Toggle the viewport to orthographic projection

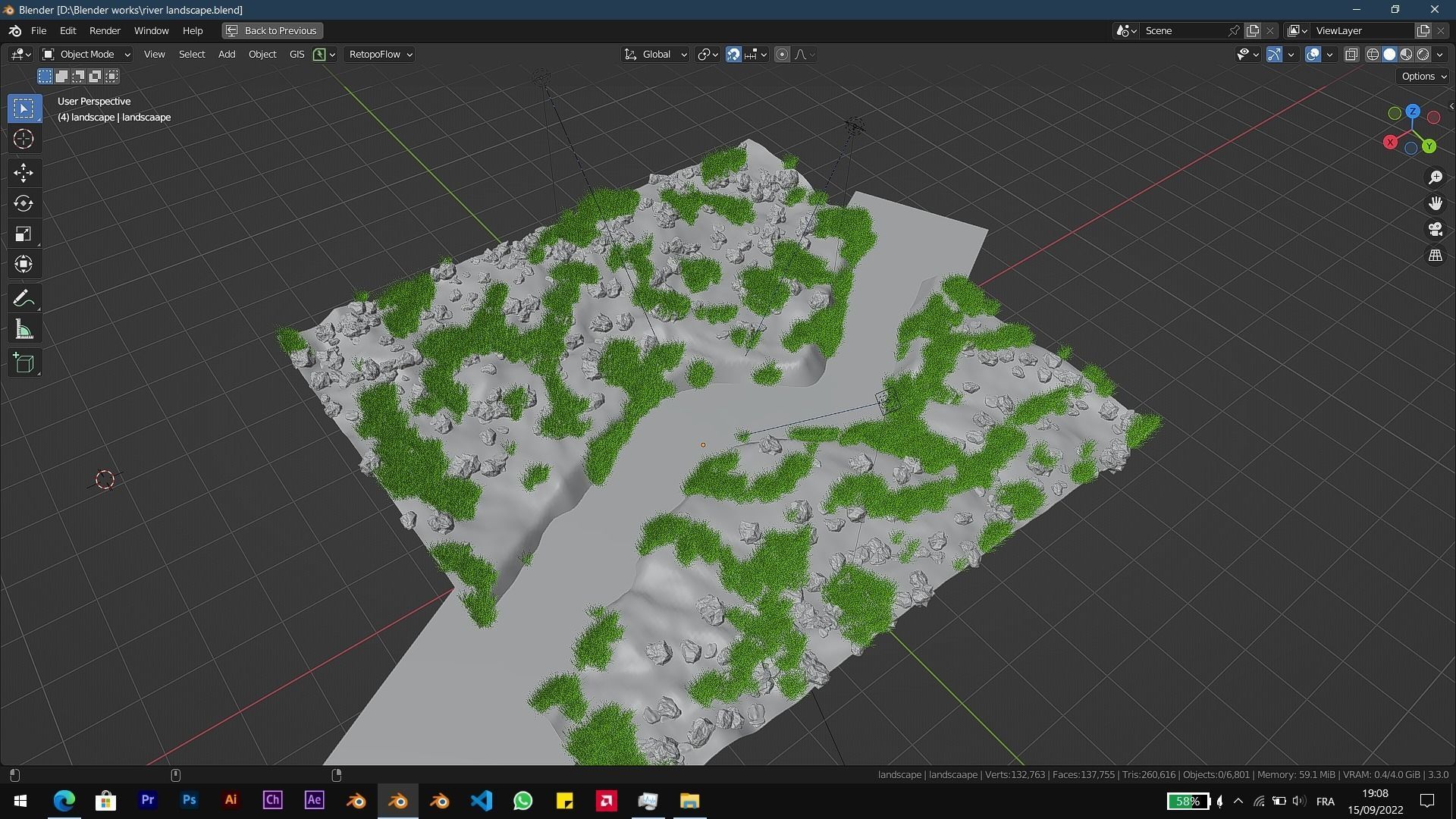1435,256
